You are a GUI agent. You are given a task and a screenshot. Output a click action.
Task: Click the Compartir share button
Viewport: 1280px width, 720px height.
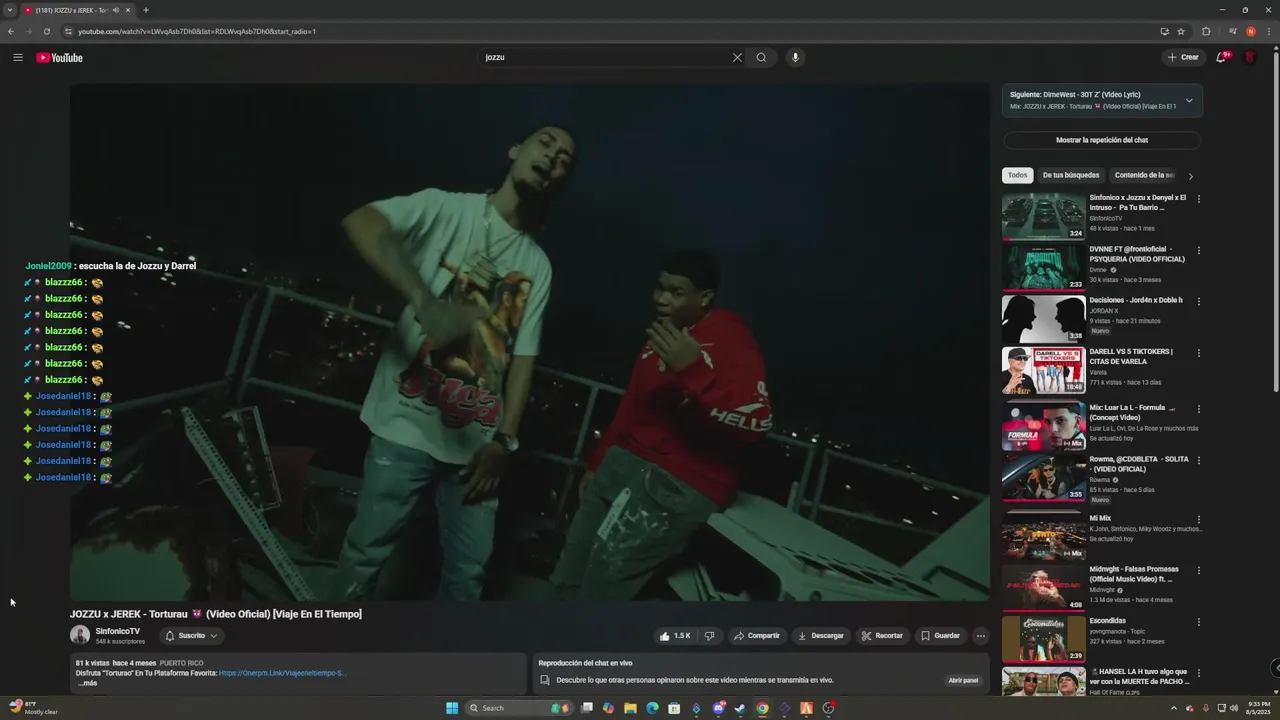coord(756,636)
